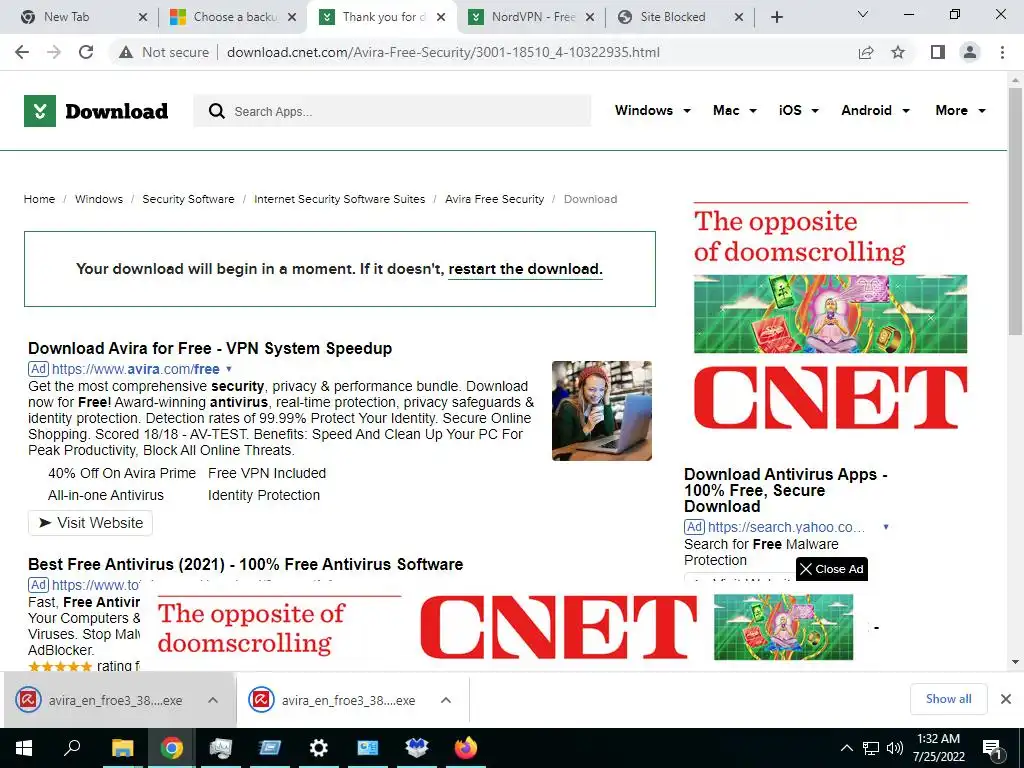Open the Free VPN Included link
The height and width of the screenshot is (768, 1024).
click(x=267, y=473)
